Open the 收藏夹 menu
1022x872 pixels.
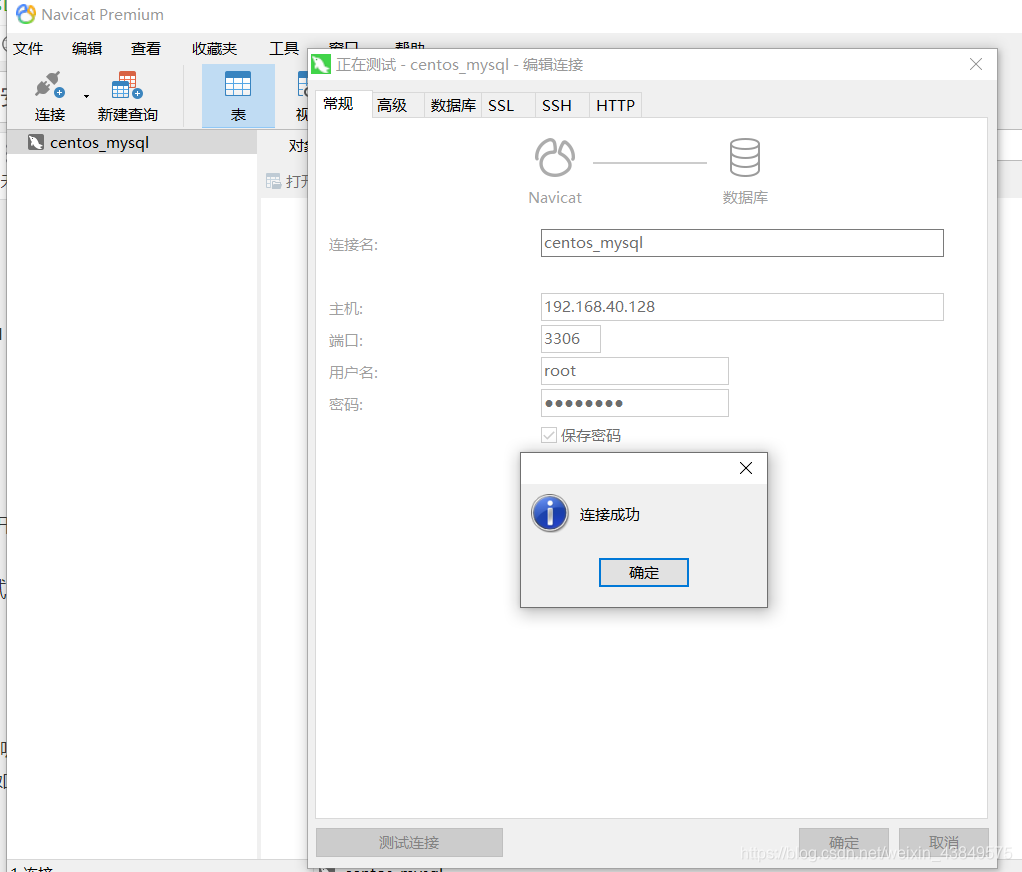click(214, 48)
